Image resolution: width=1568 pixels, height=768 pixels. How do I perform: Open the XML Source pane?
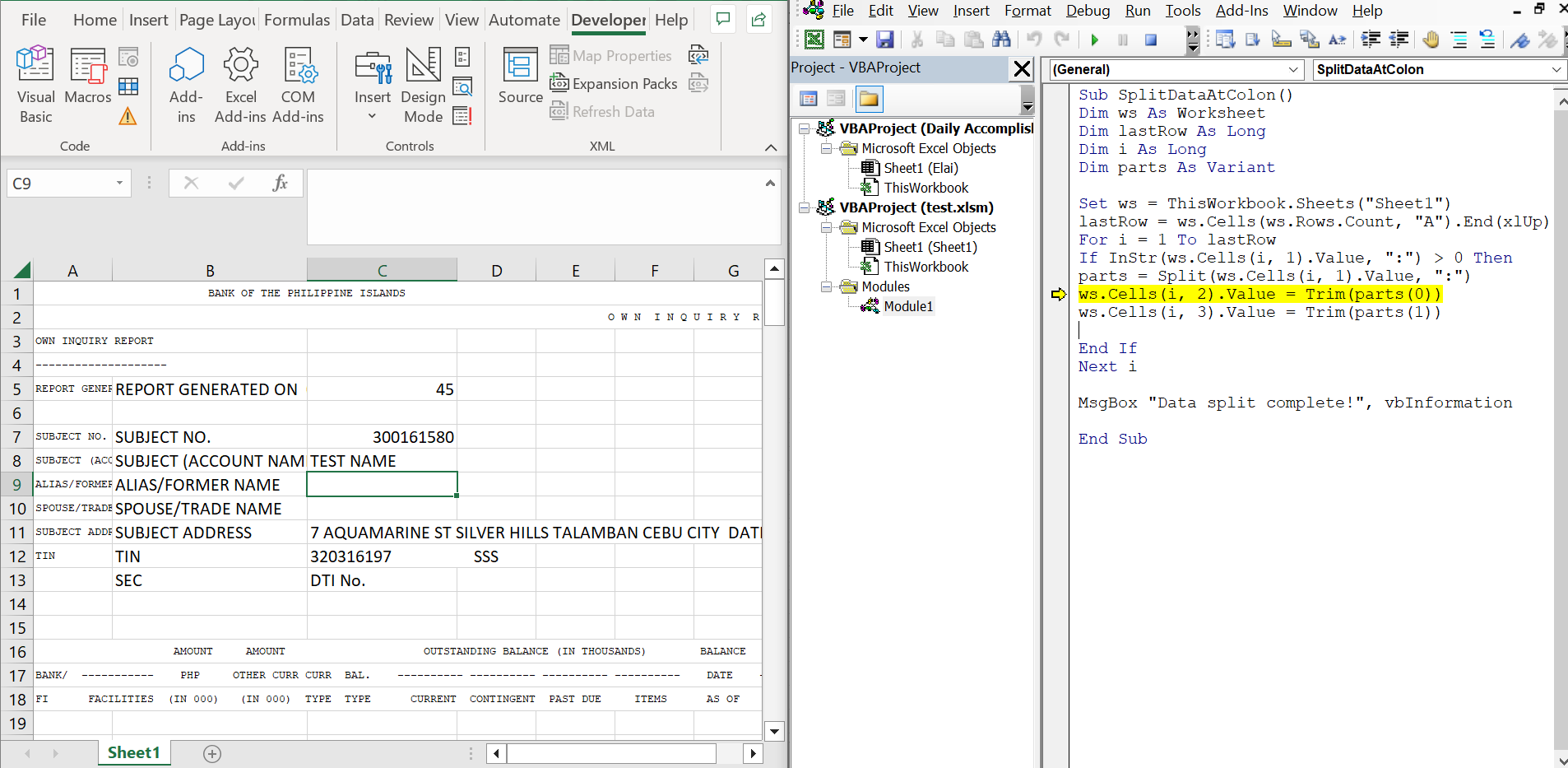pos(520,76)
